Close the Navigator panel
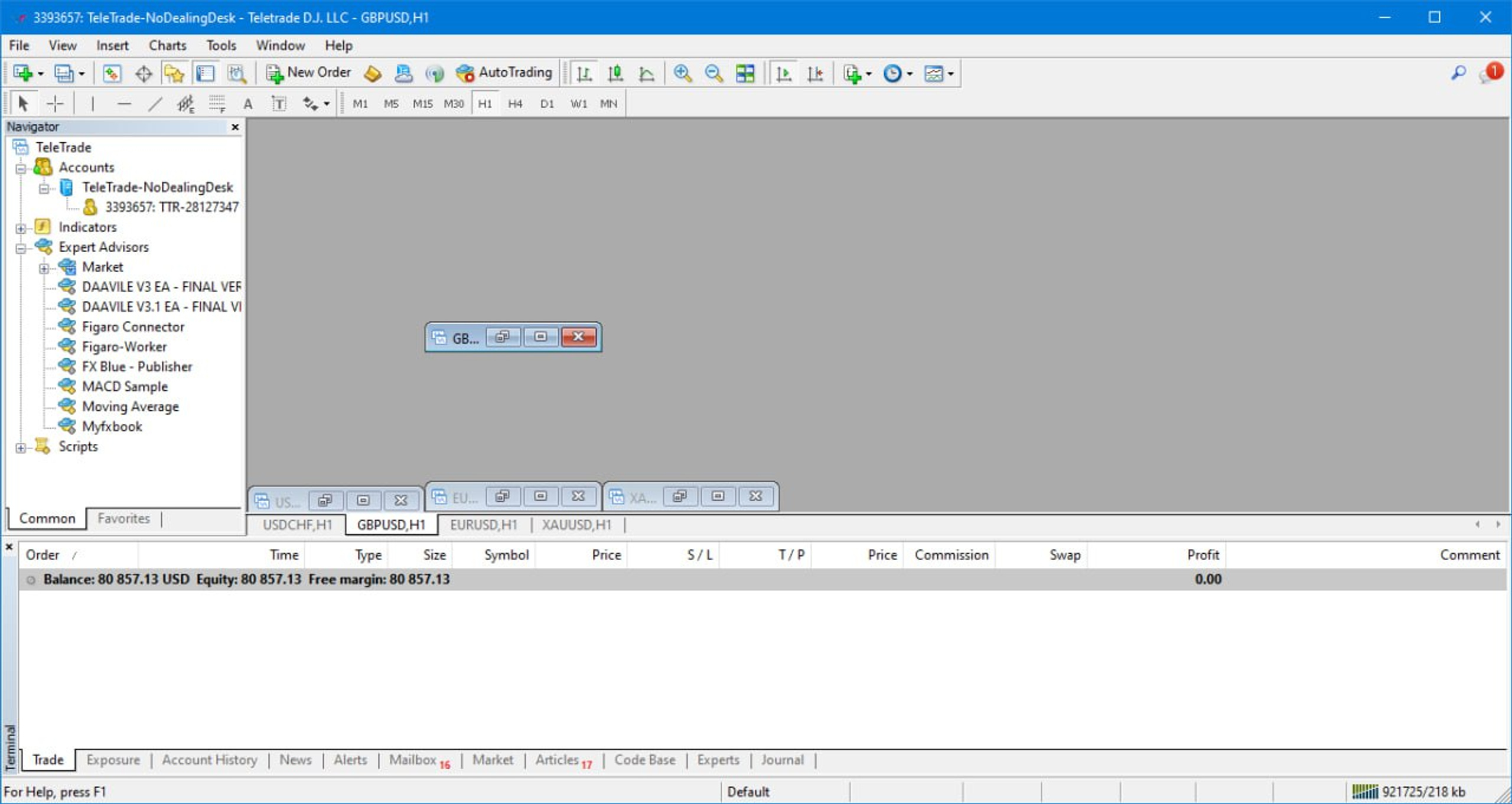This screenshot has width=1512, height=804. click(x=235, y=127)
